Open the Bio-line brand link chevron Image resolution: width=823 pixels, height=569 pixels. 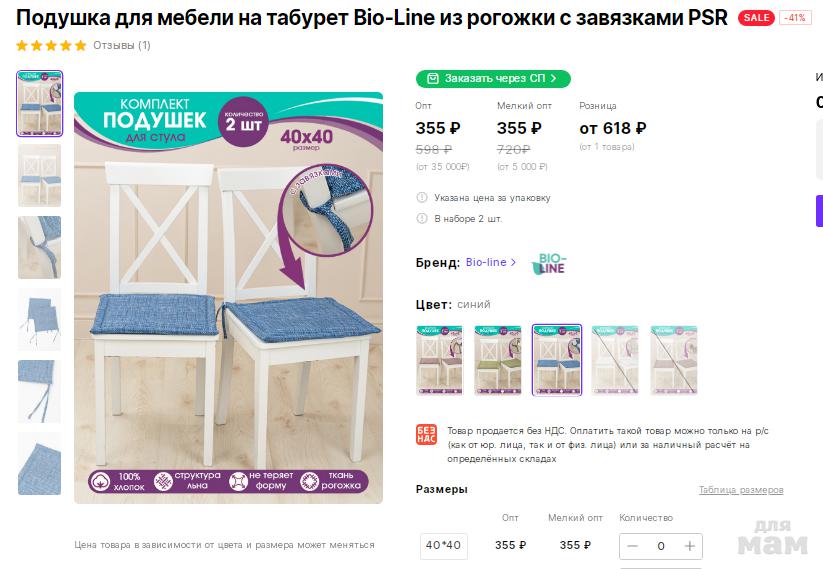(x=513, y=262)
